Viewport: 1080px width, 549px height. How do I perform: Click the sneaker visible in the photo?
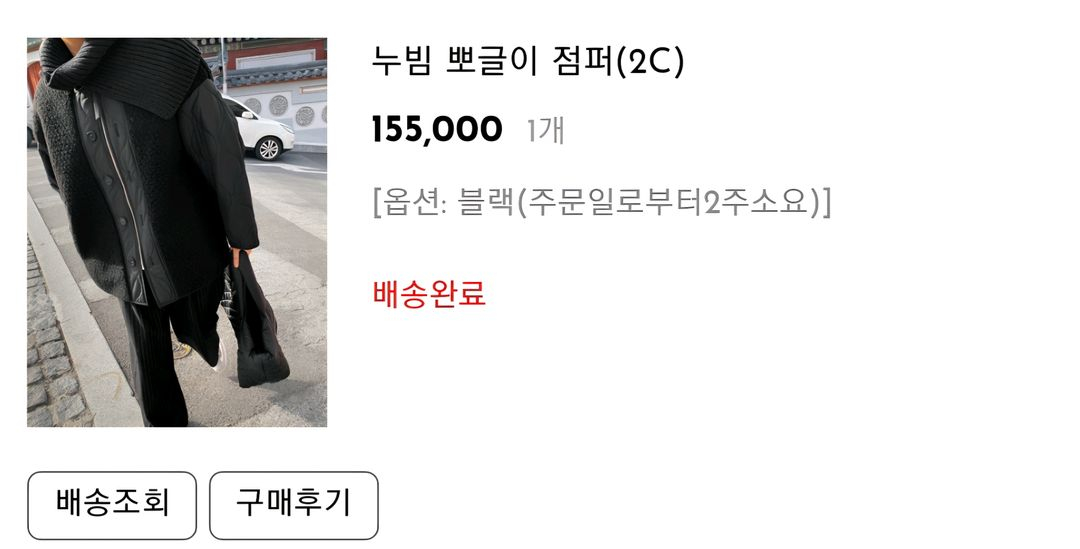[183, 350]
